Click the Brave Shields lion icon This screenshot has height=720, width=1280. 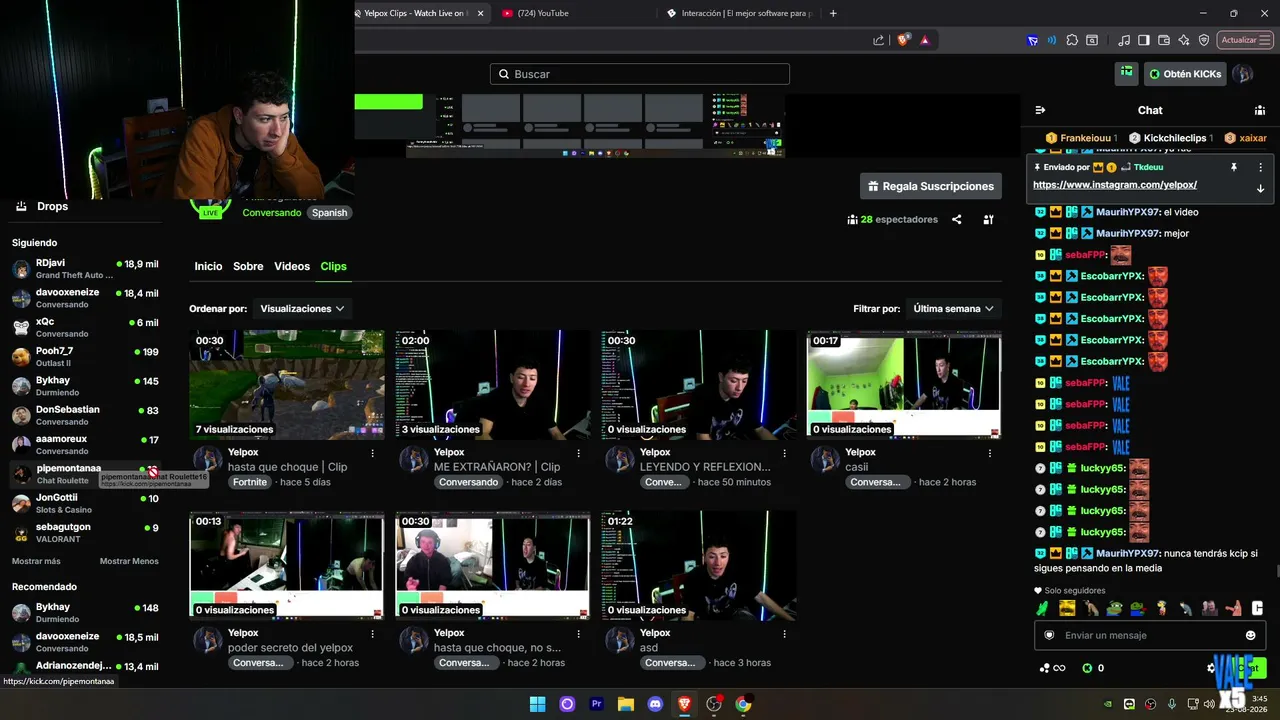tap(903, 40)
